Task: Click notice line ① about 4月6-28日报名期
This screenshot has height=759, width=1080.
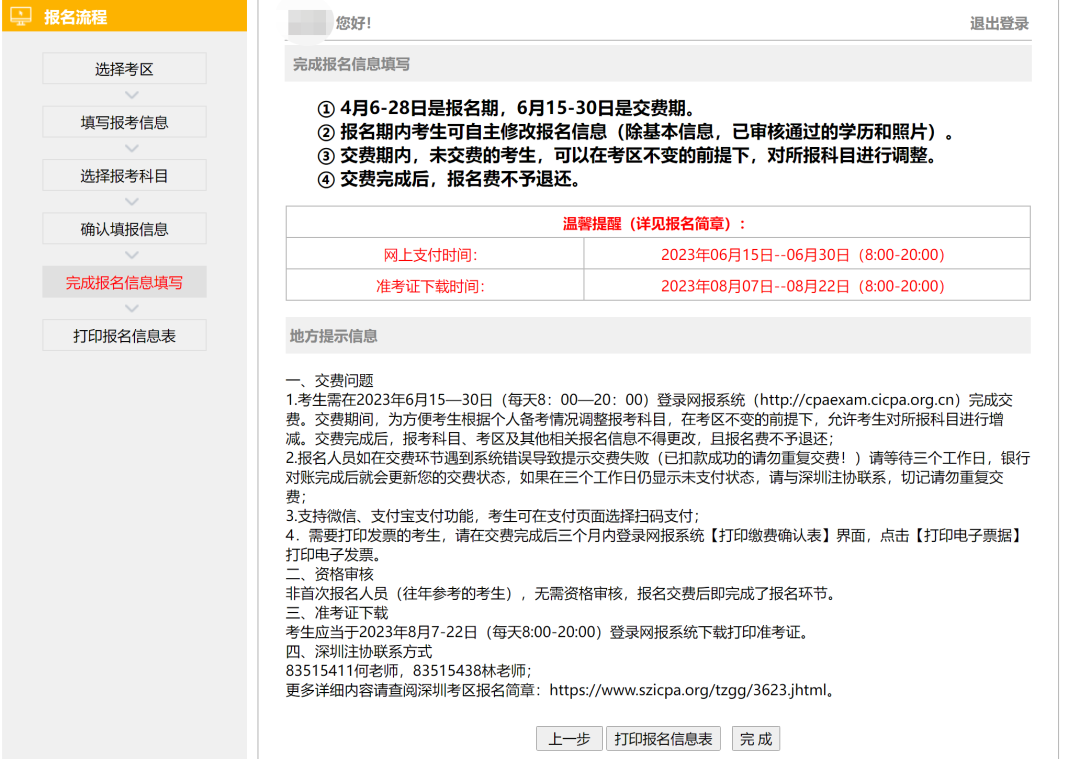Action: [x=506, y=108]
